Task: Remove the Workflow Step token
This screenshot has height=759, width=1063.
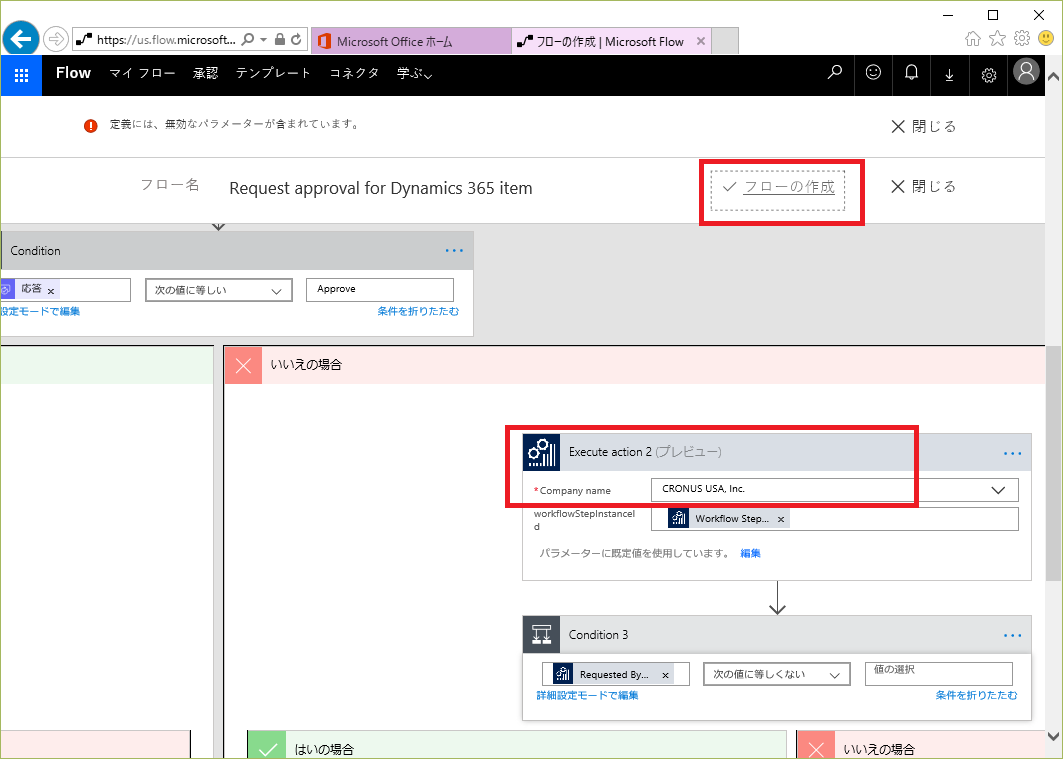Action: tap(781, 520)
